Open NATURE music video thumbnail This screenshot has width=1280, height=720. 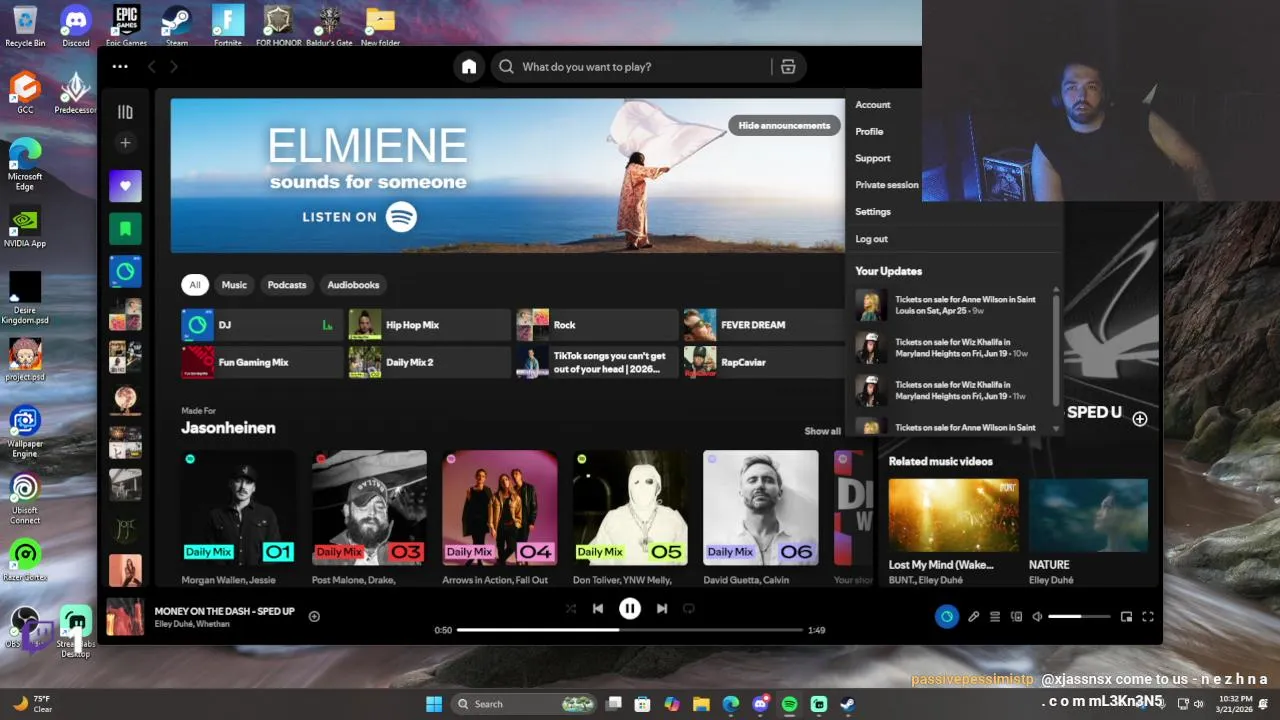[x=1088, y=515]
